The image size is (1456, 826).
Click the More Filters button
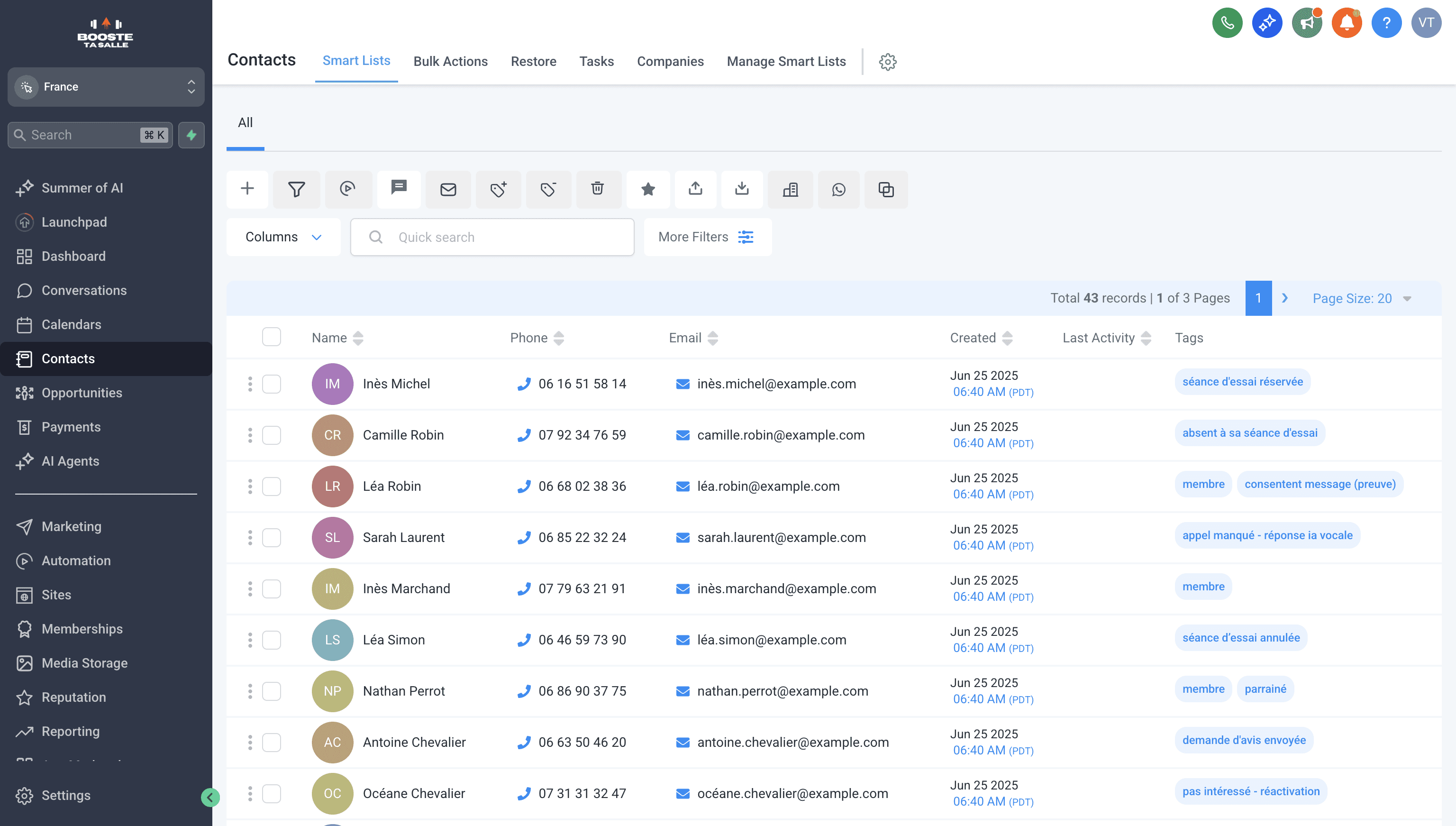(x=707, y=237)
